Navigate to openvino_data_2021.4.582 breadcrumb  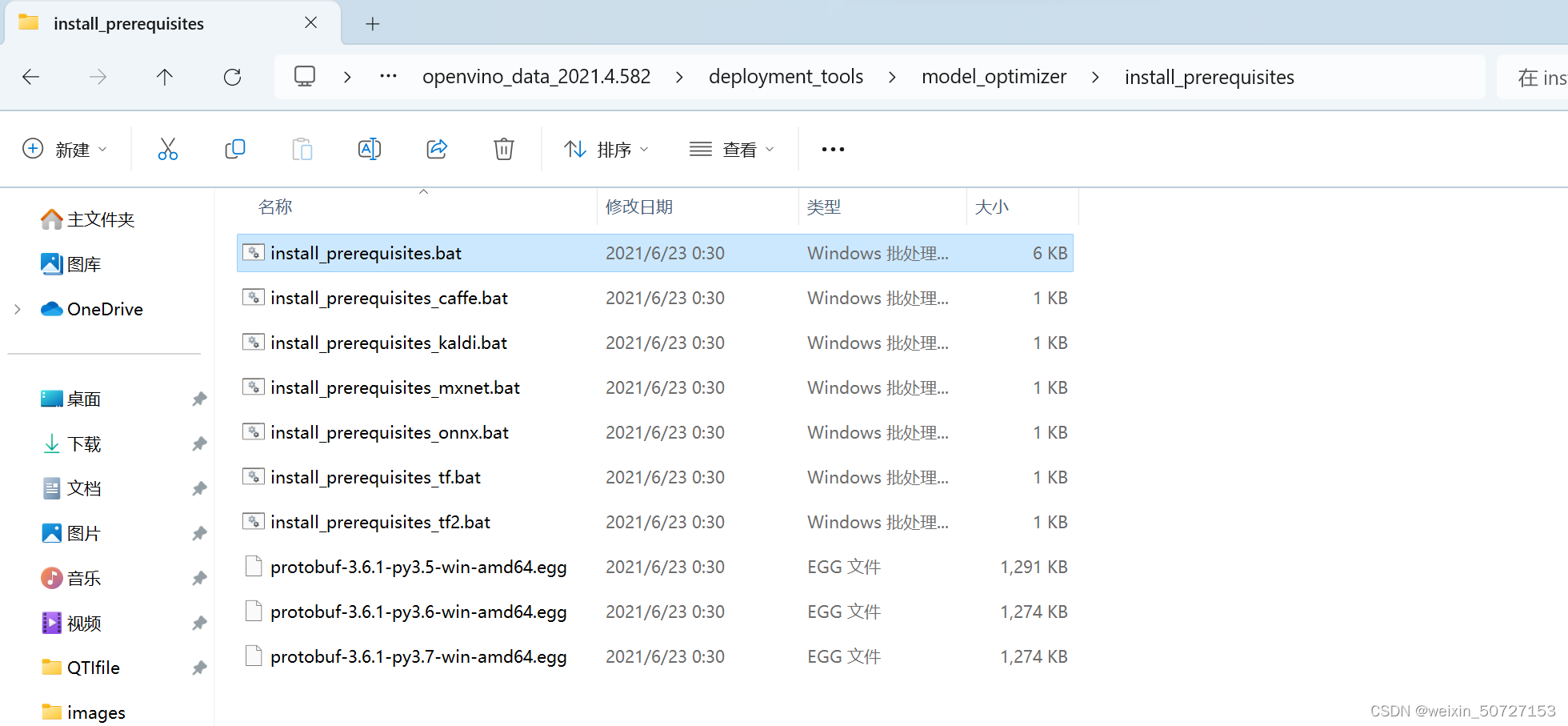click(536, 77)
